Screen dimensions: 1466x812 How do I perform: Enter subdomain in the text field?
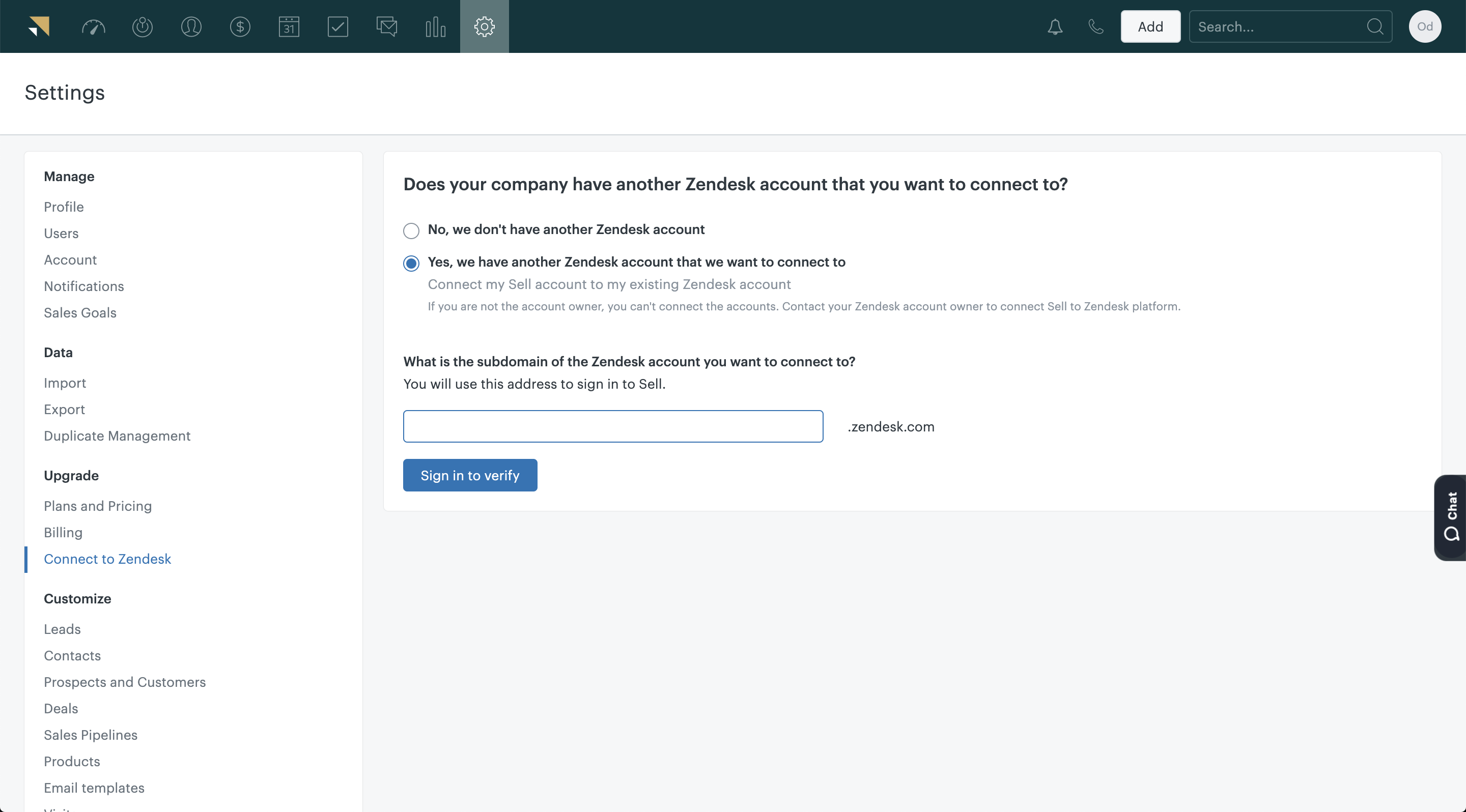613,426
